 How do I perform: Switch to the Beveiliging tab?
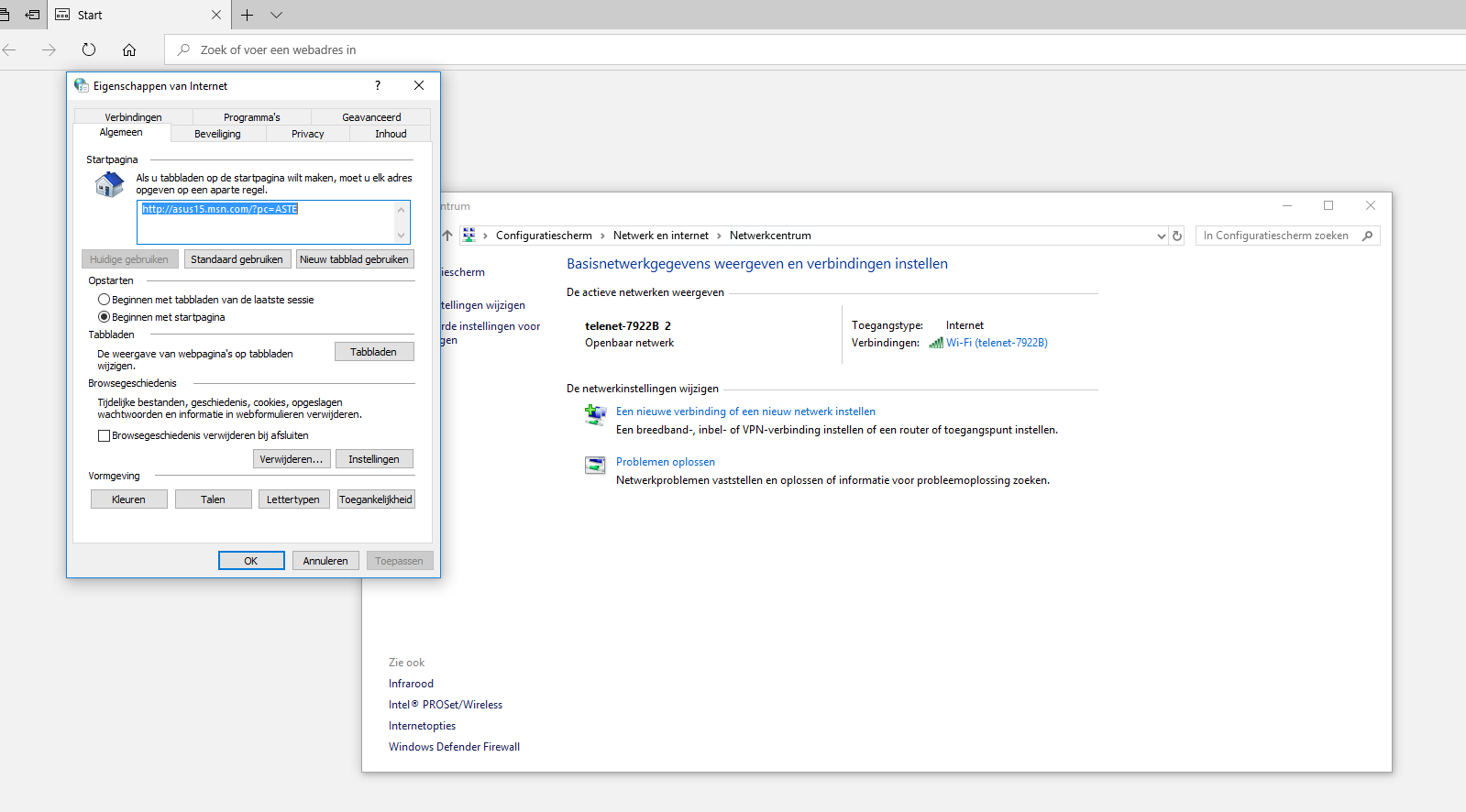click(217, 134)
